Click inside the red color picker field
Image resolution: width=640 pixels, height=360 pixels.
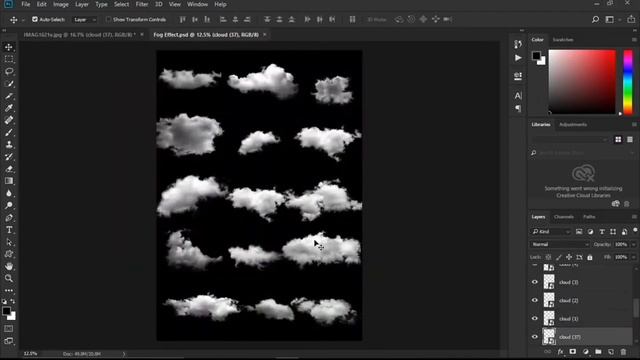point(582,82)
